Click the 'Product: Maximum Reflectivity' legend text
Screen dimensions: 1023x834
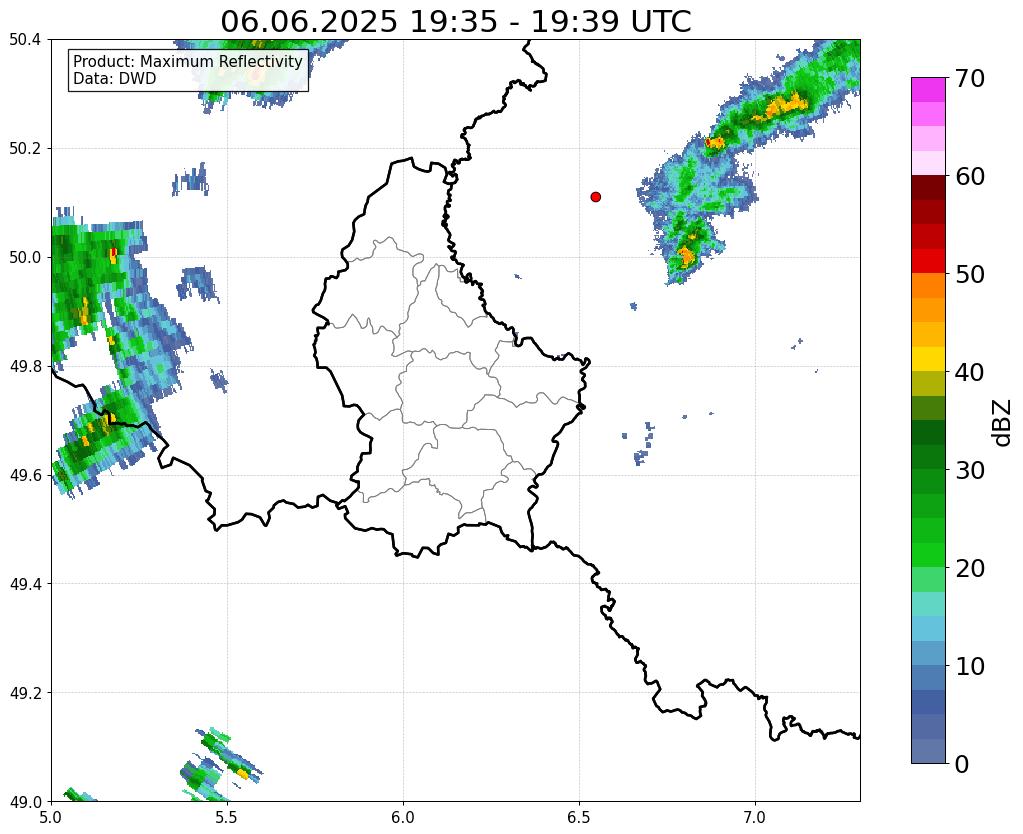[x=188, y=61]
